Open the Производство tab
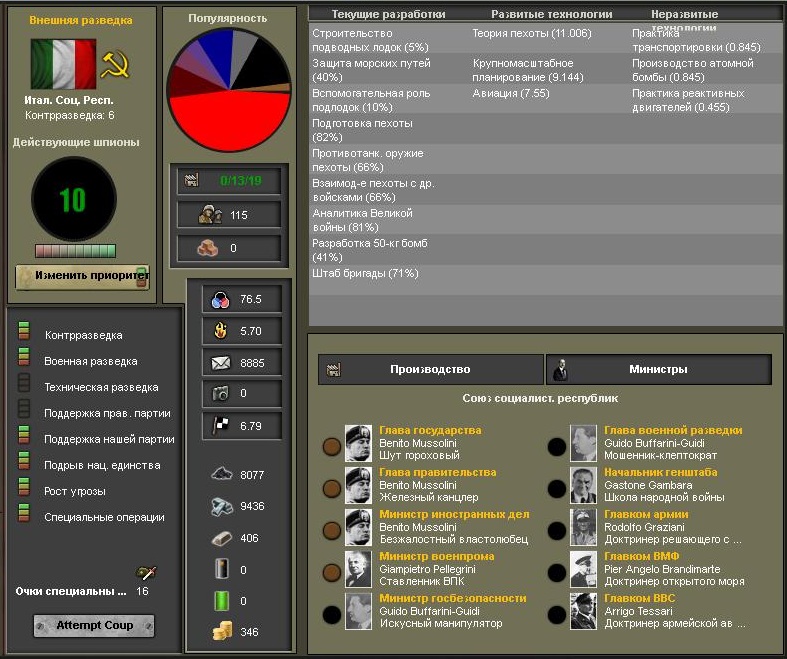Viewport: 787px width, 659px height. click(430, 369)
